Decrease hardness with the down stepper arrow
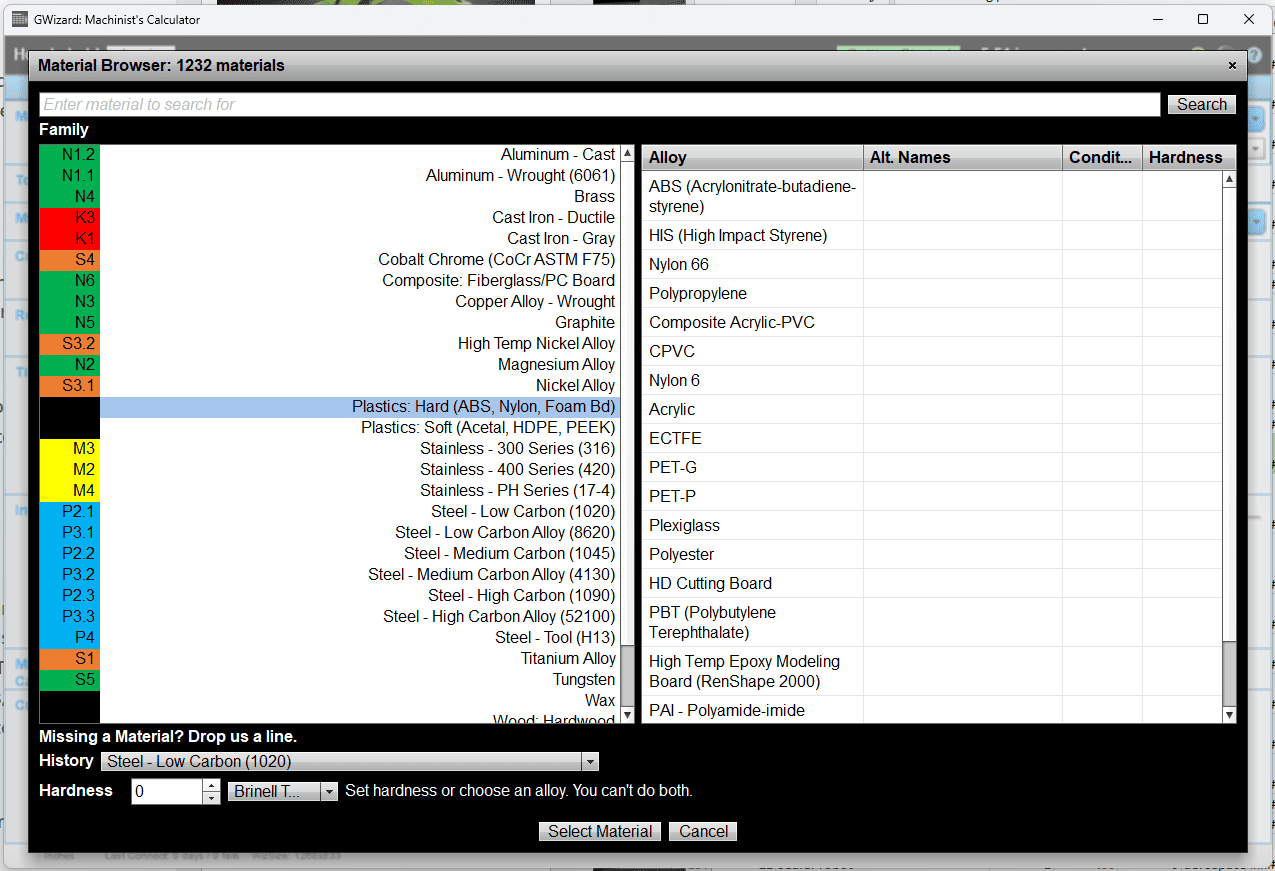The width and height of the screenshot is (1275, 871). coord(212,798)
